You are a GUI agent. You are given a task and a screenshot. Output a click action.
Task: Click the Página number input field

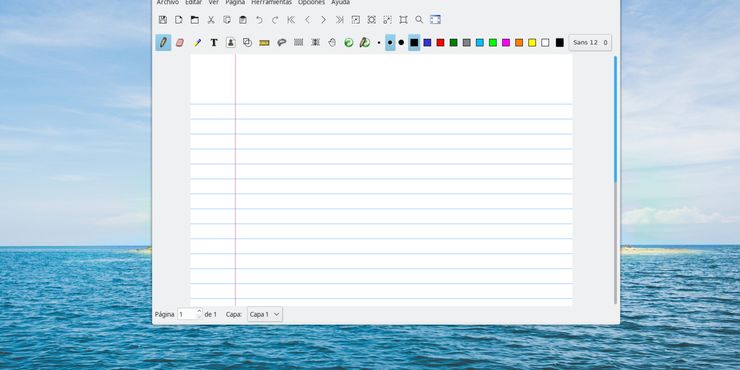pyautogui.click(x=187, y=314)
